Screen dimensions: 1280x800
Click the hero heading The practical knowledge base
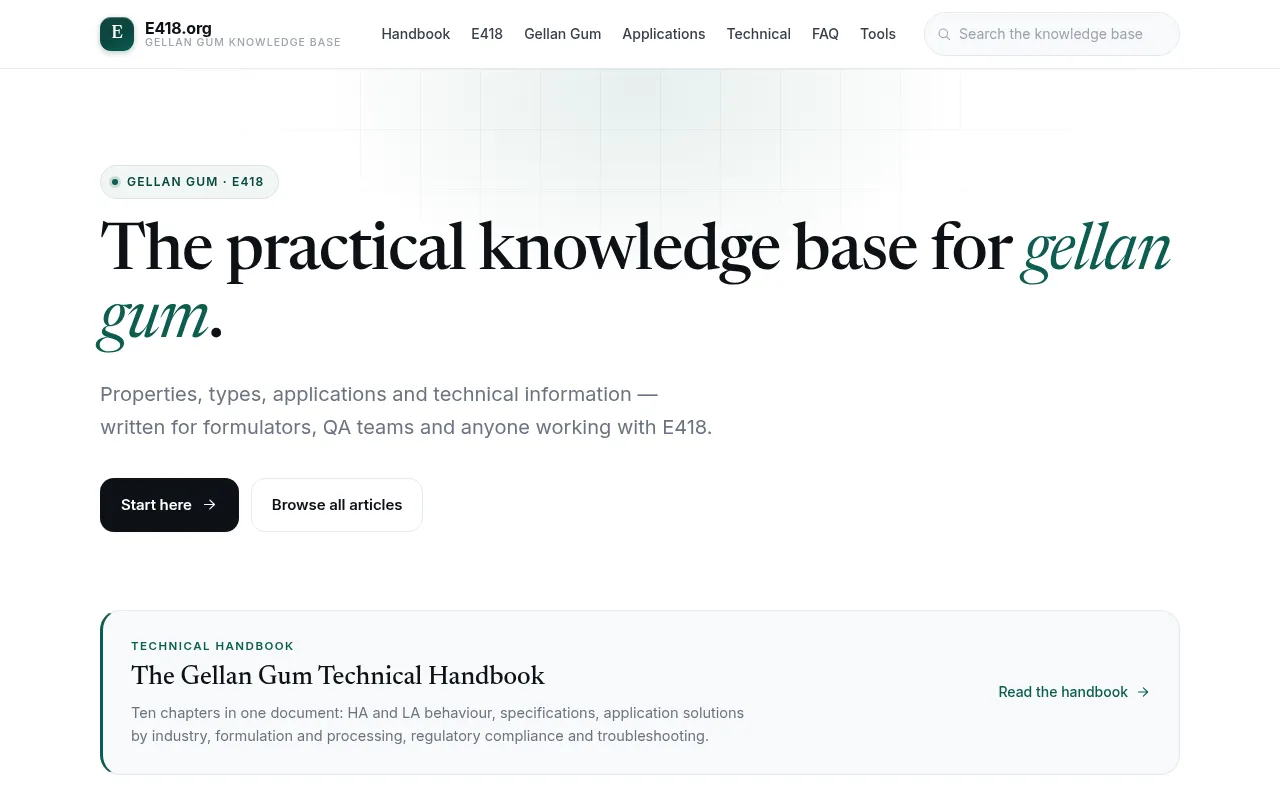635,282
